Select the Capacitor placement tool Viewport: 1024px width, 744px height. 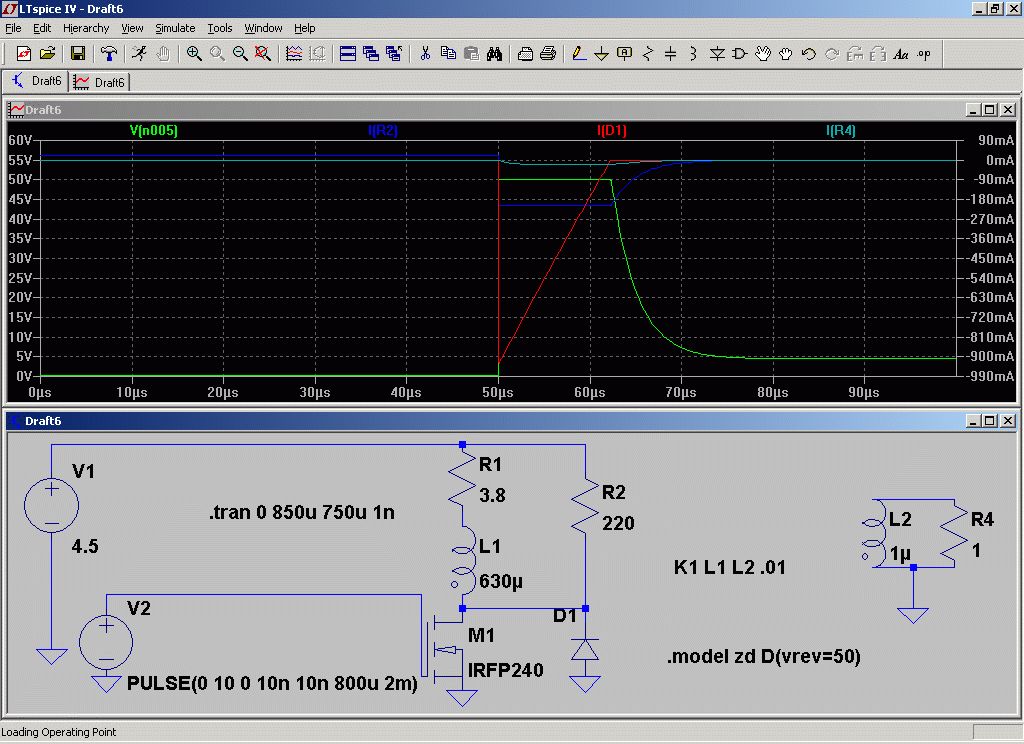pos(670,54)
